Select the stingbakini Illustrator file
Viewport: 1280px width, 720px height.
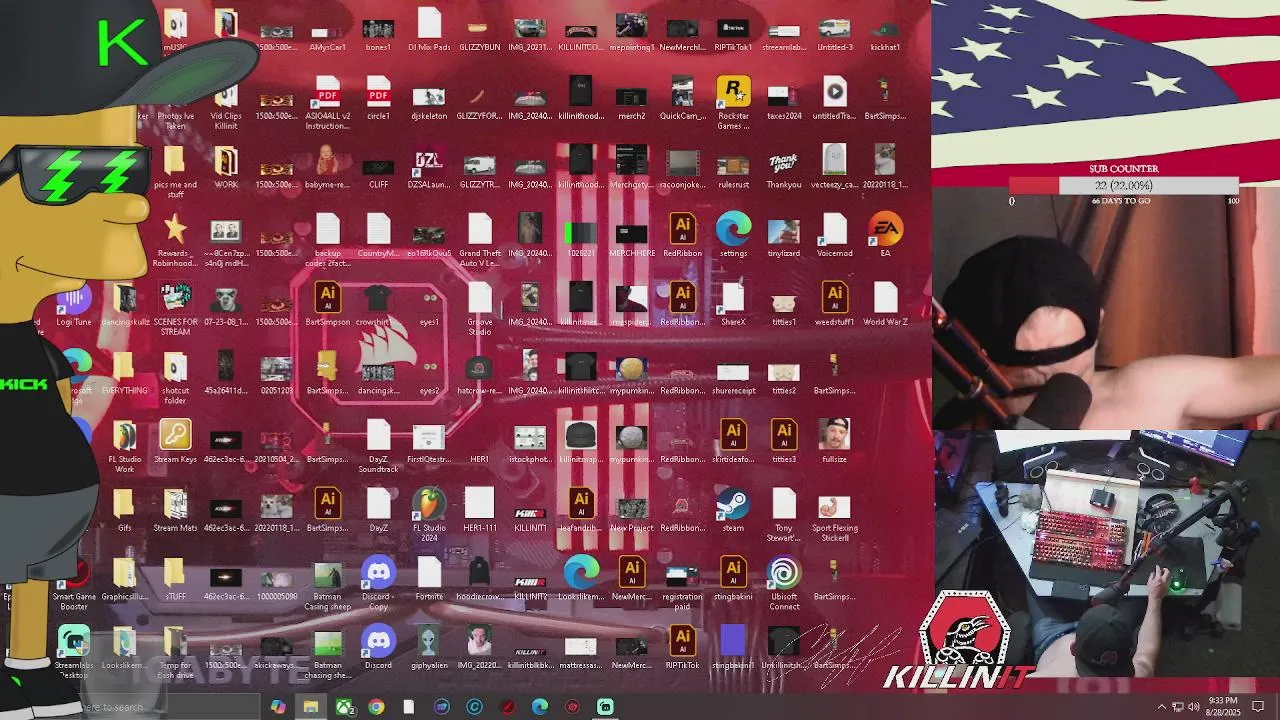click(x=733, y=573)
